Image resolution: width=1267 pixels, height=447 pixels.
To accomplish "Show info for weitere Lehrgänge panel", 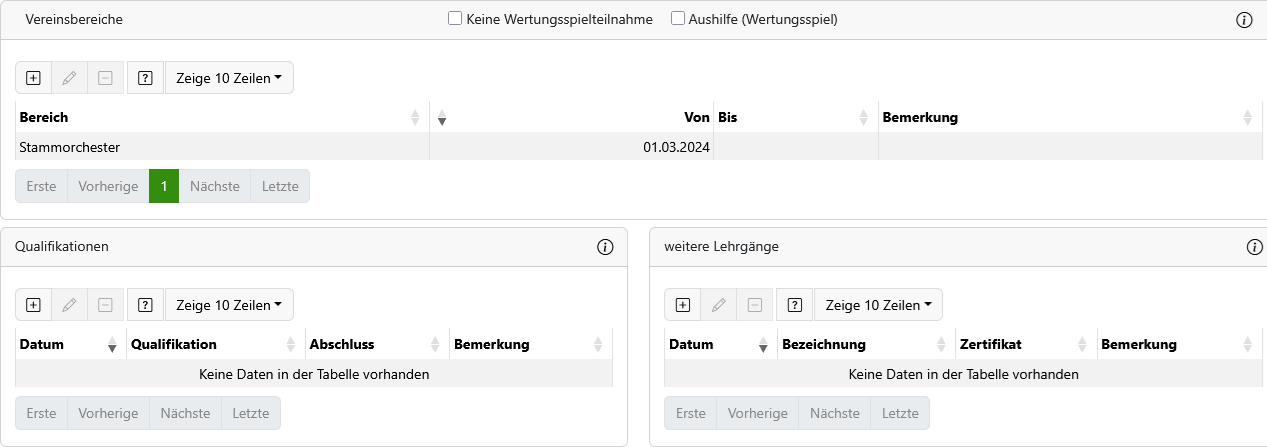I will point(1254,247).
